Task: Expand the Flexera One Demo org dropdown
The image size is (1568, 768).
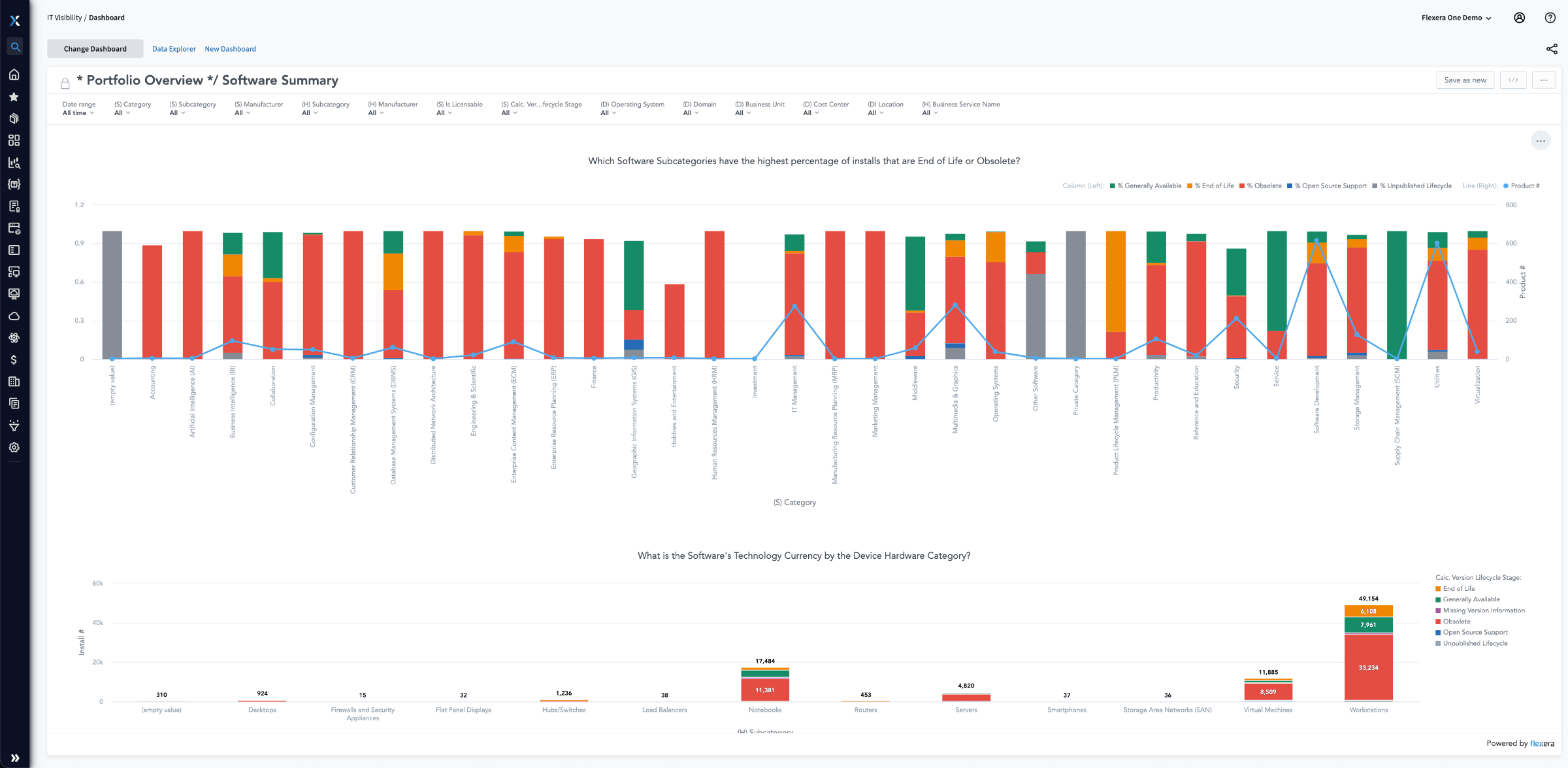Action: coord(1456,18)
